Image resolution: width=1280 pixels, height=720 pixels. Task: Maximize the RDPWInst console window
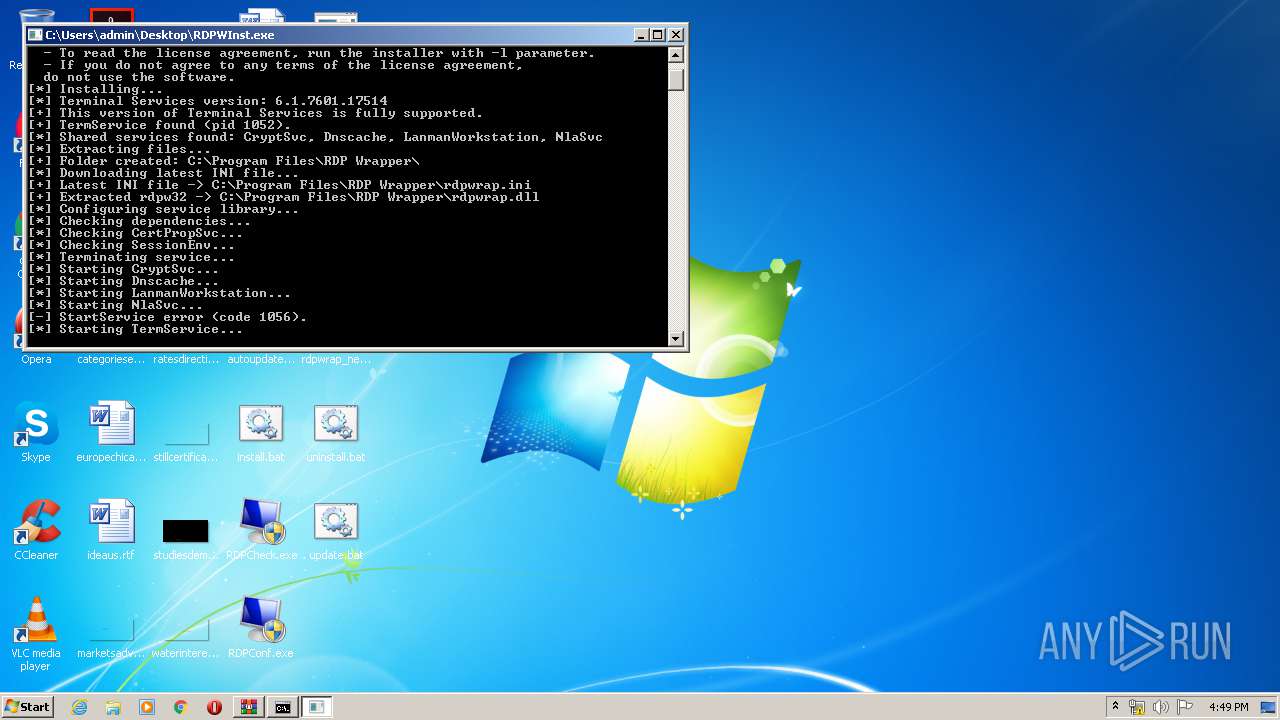click(658, 35)
